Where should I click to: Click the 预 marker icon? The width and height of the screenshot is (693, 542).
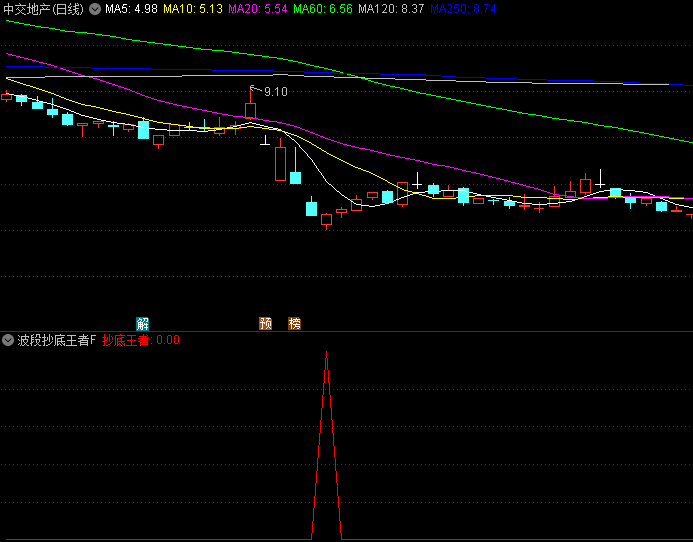coord(265,324)
